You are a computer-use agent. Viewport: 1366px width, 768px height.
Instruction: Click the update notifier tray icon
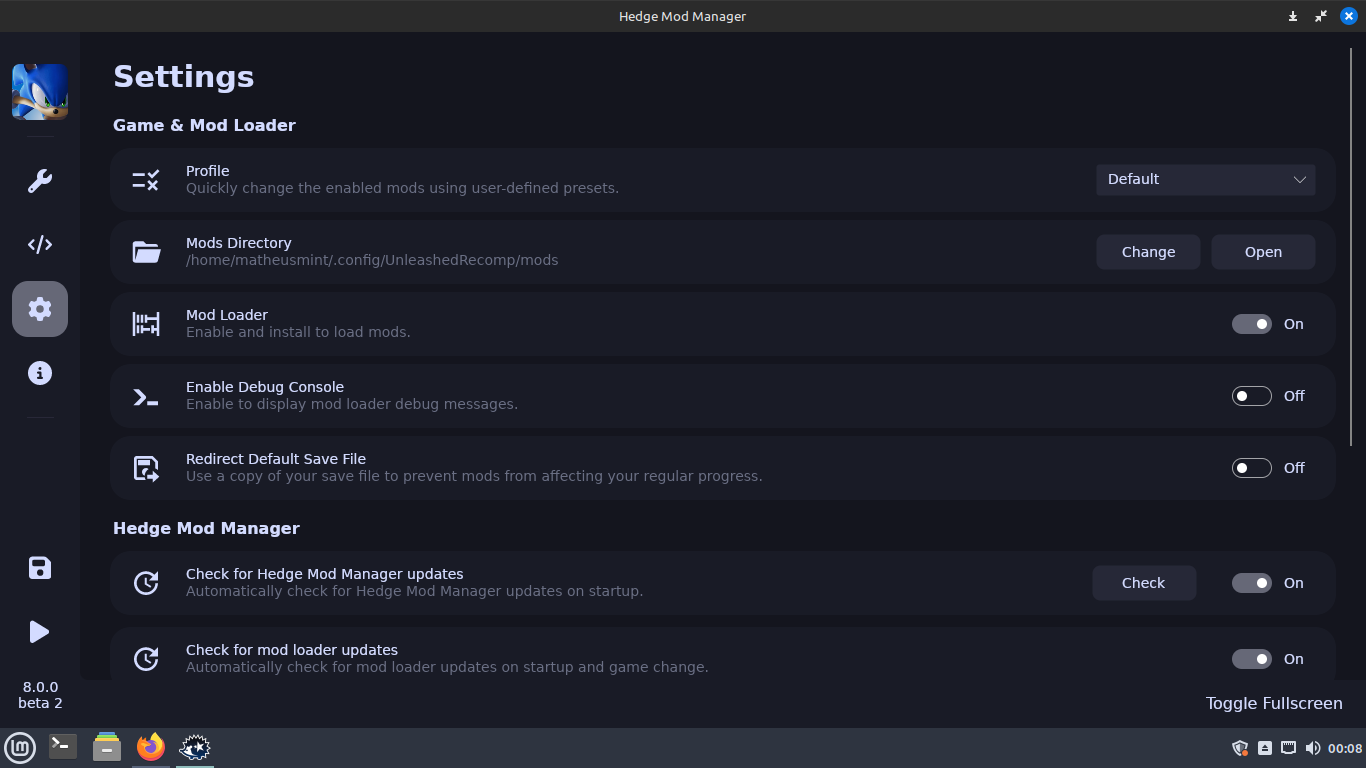1265,748
